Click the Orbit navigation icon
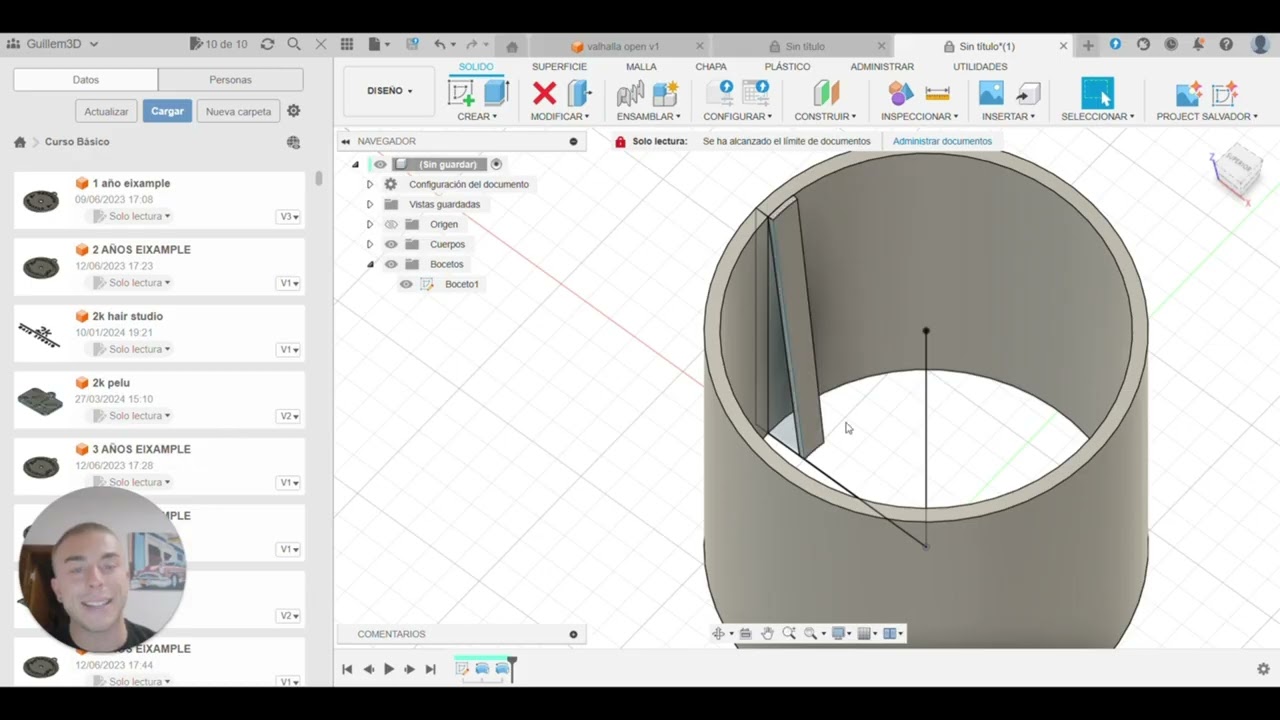The width and height of the screenshot is (1280, 720). [718, 633]
